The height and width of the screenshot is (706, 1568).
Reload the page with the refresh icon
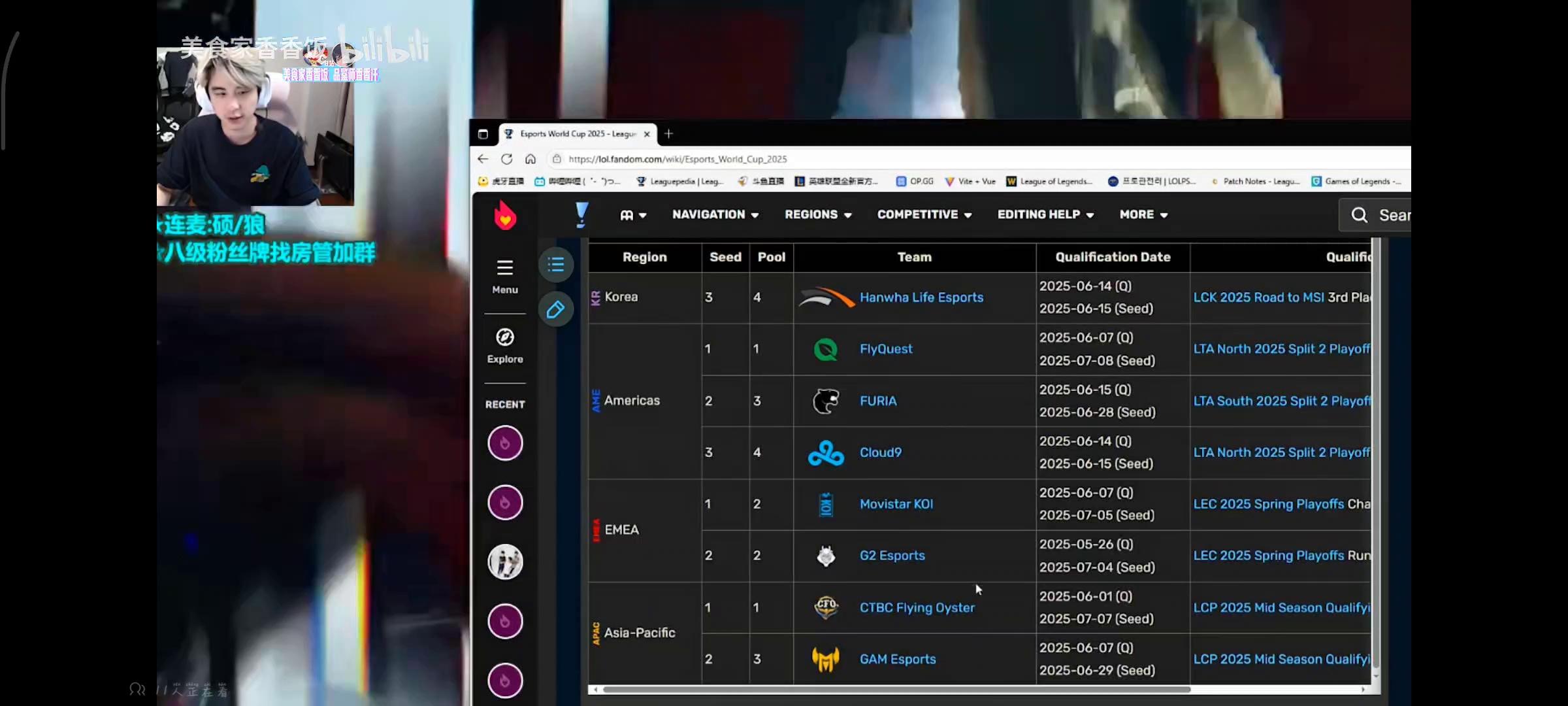(x=506, y=159)
